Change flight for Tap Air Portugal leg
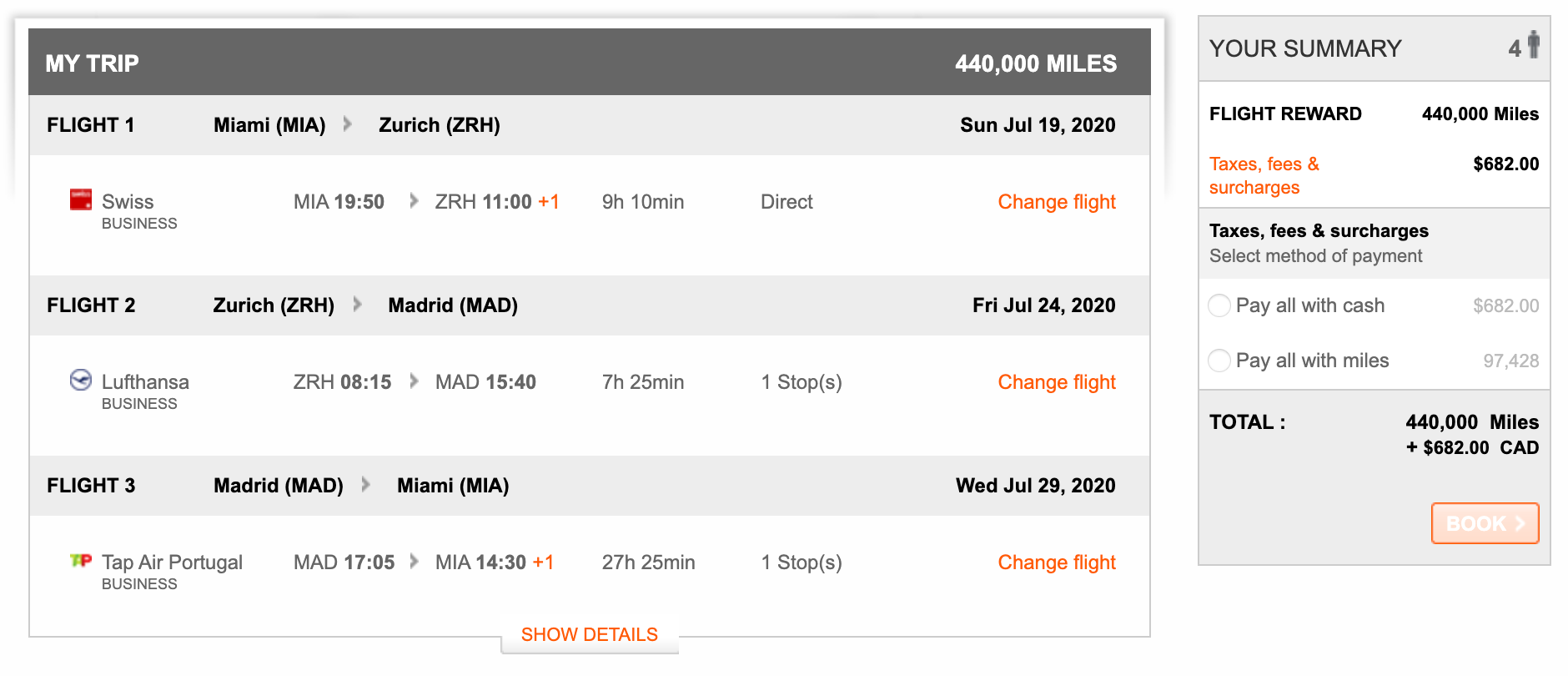The width and height of the screenshot is (1568, 676). [1056, 562]
